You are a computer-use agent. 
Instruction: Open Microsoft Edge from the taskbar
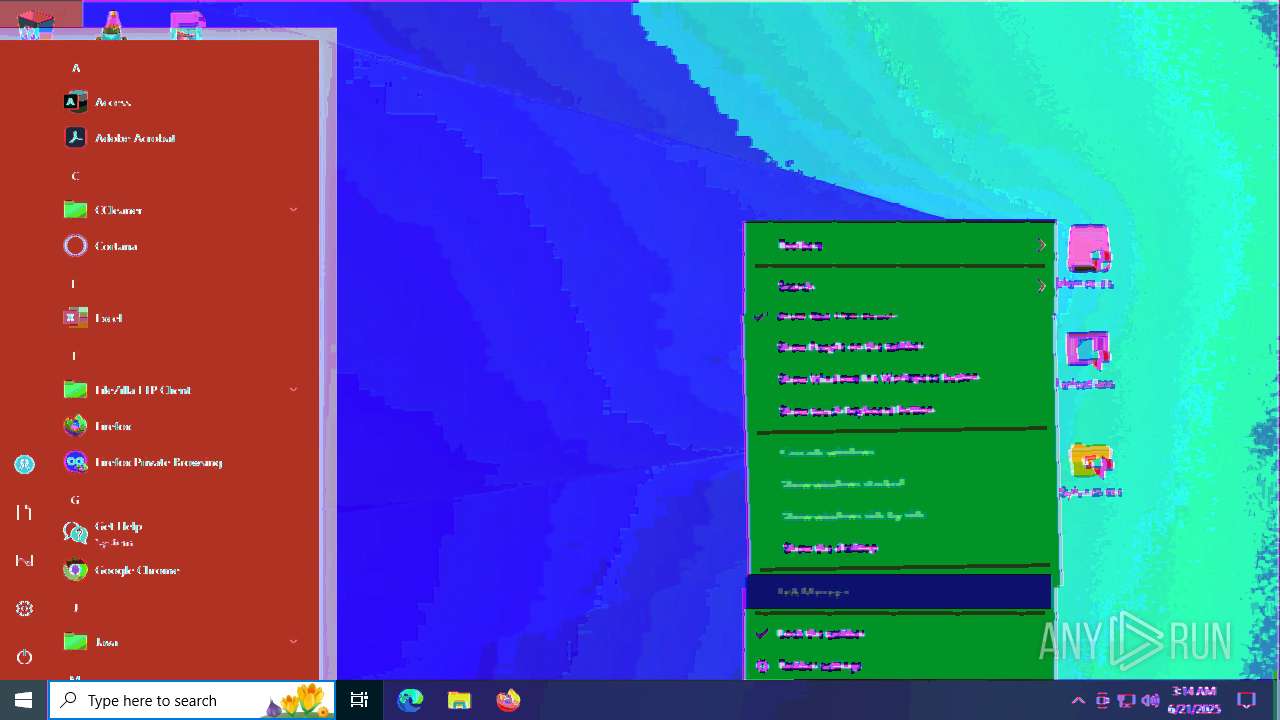click(410, 700)
